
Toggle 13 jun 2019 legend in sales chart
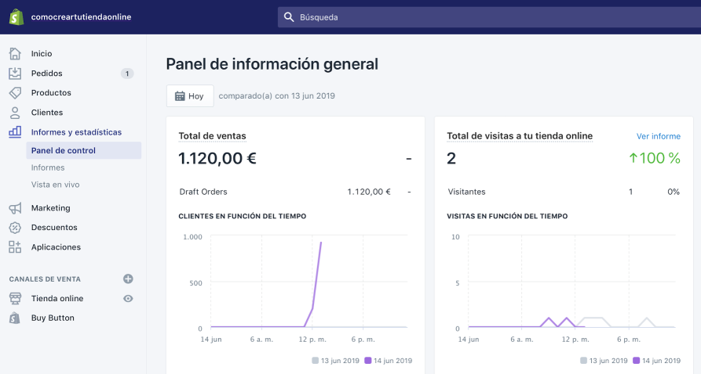pos(335,361)
